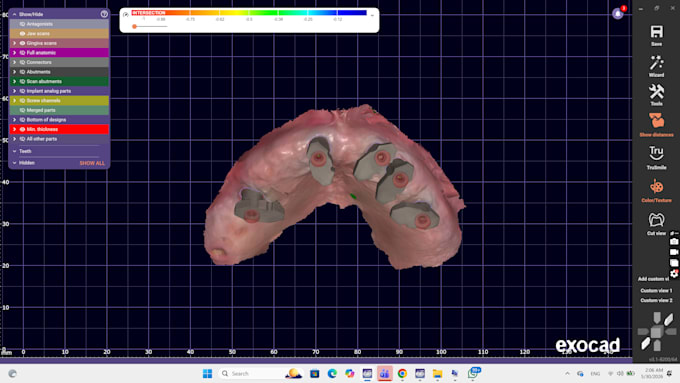Show the Screw channels layer
This screenshot has width=680, height=383.
(22, 100)
